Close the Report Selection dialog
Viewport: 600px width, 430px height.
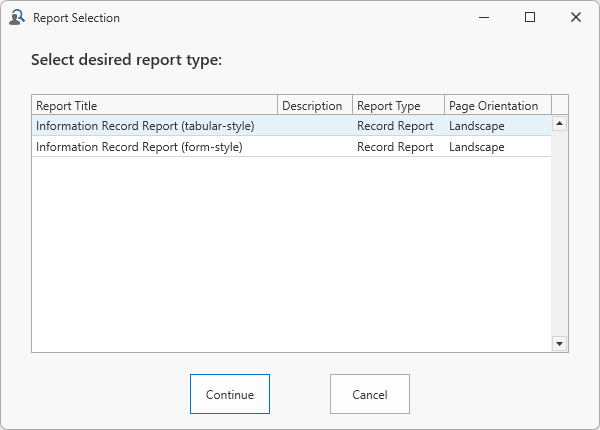click(x=576, y=17)
